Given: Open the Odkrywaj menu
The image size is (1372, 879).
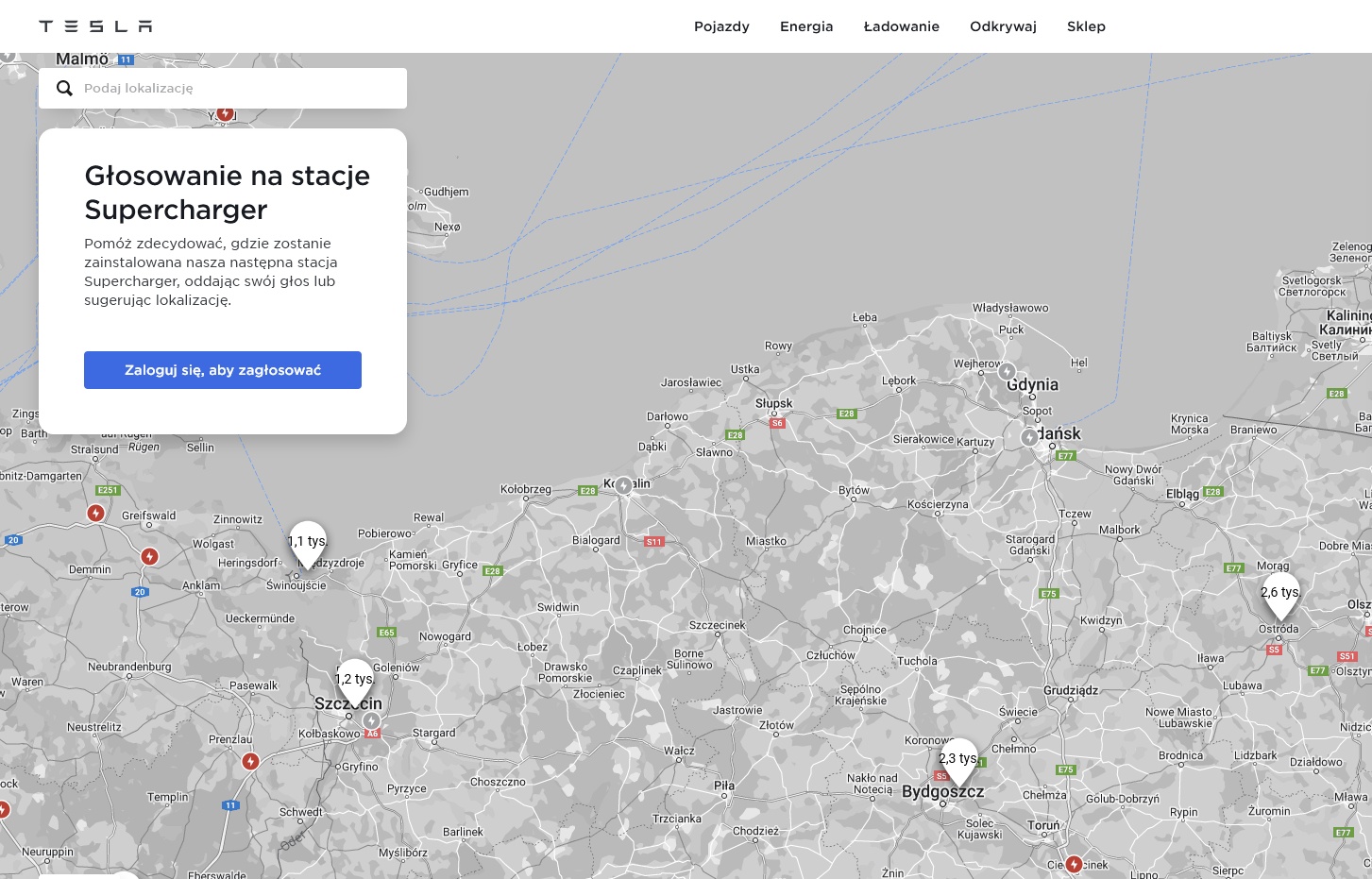Looking at the screenshot, I should 1003,26.
